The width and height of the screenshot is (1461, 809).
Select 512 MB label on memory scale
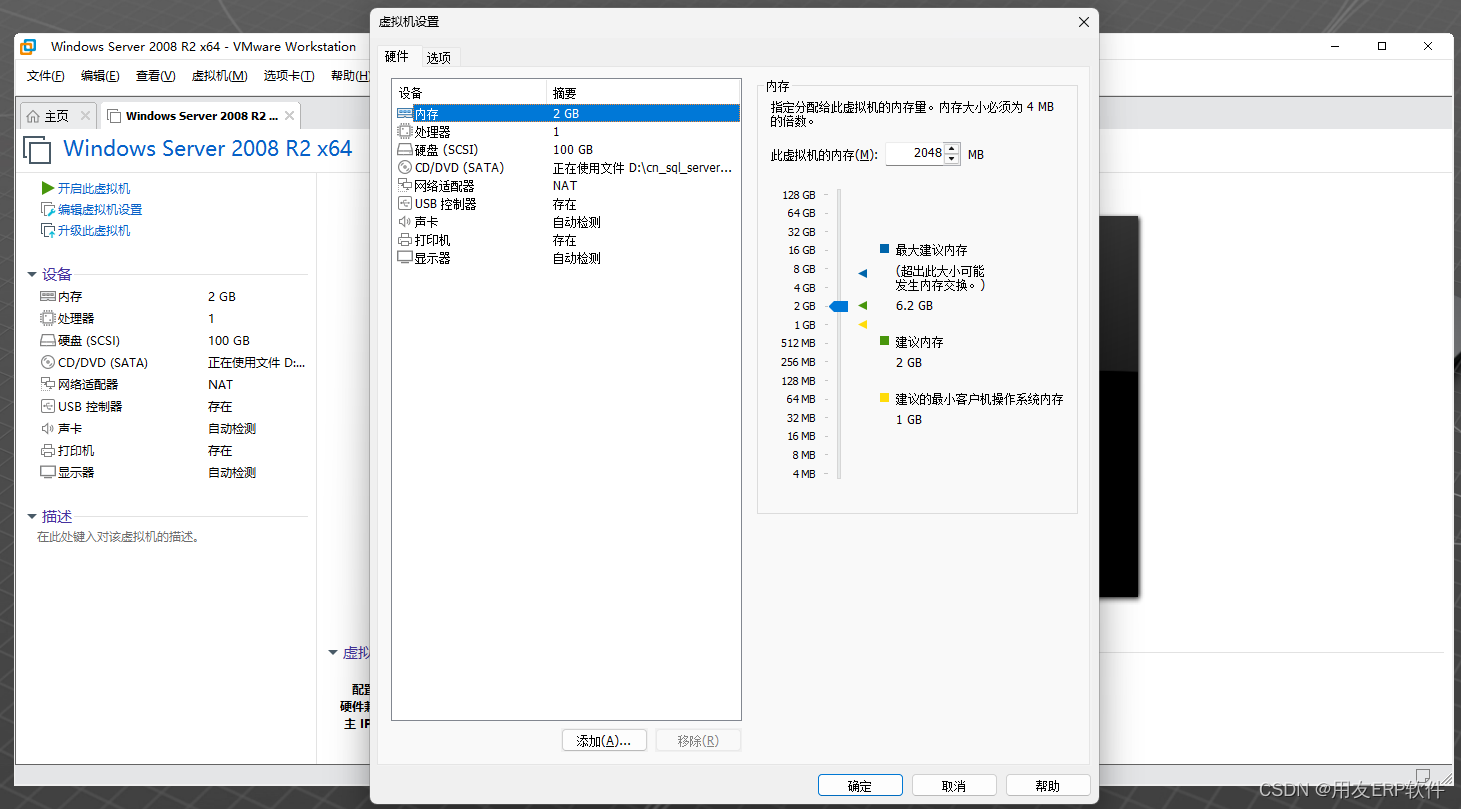(799, 343)
